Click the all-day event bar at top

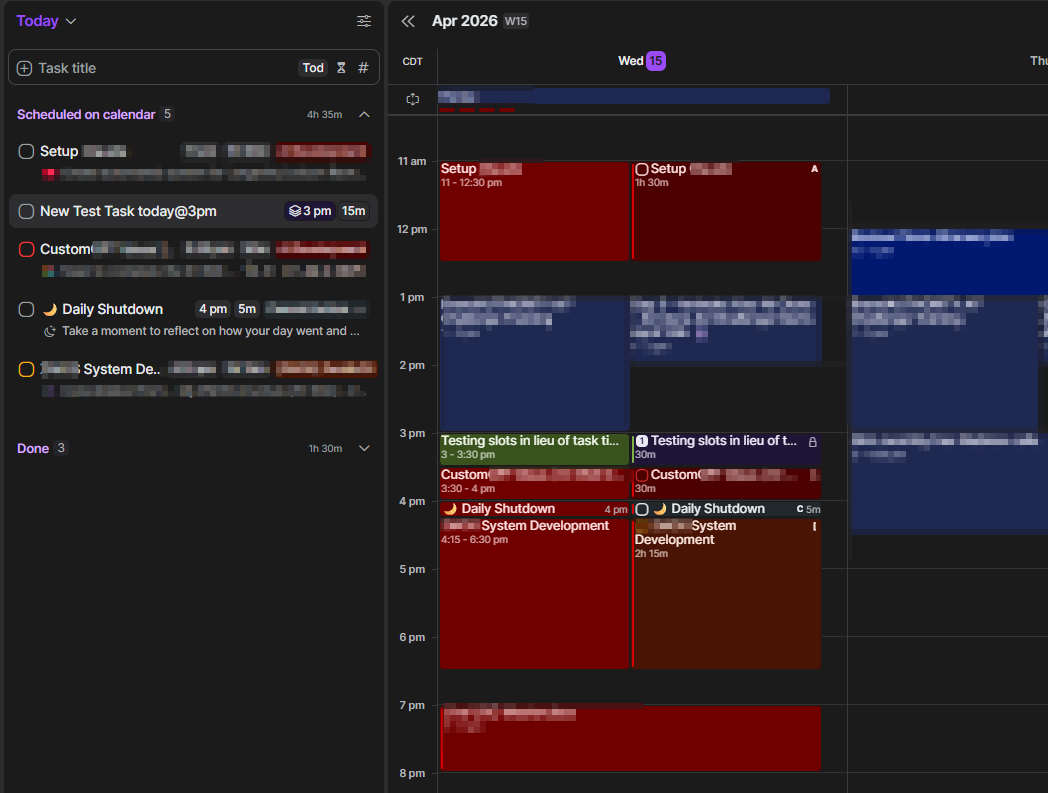(634, 96)
